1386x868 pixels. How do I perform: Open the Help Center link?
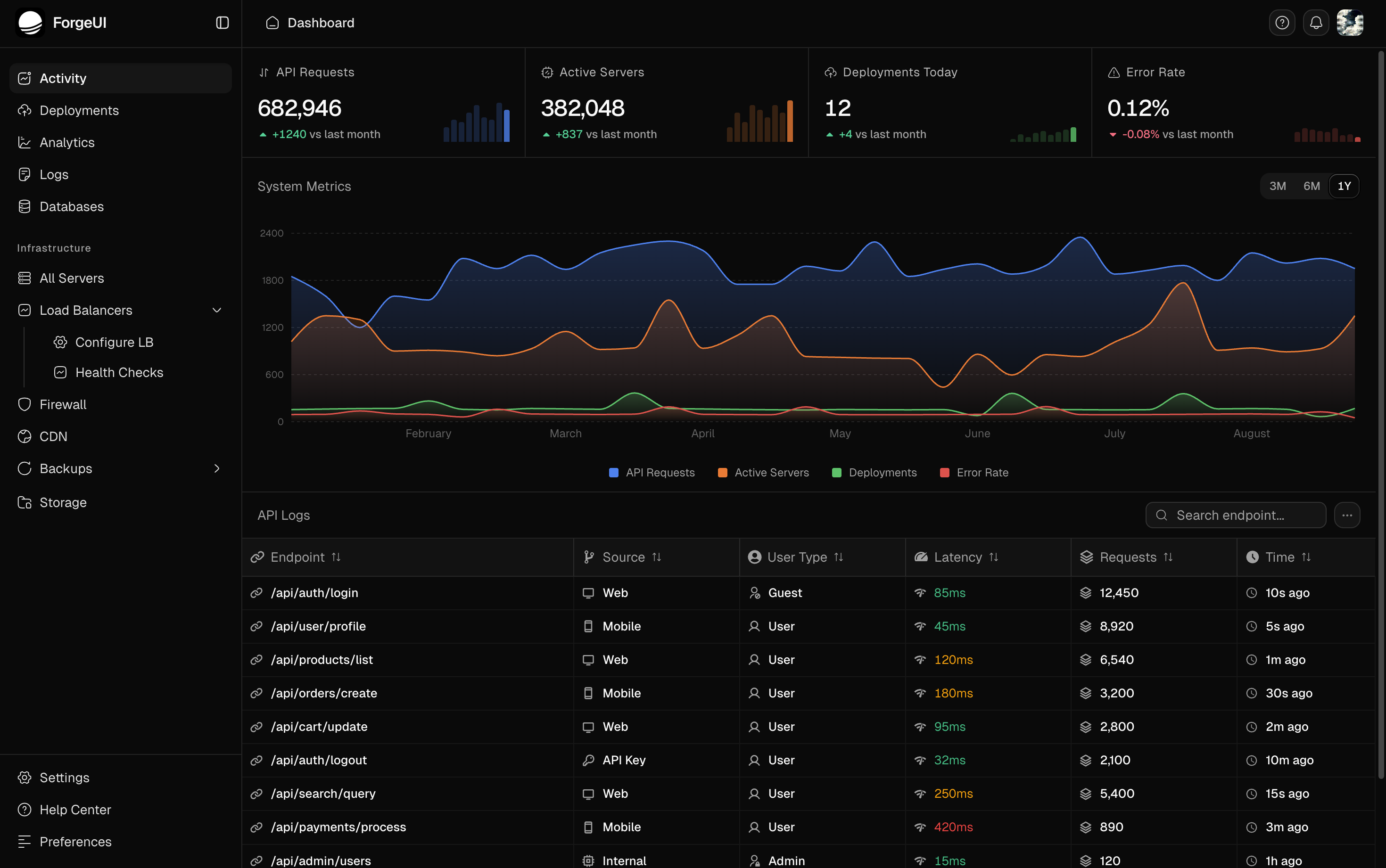tap(75, 810)
